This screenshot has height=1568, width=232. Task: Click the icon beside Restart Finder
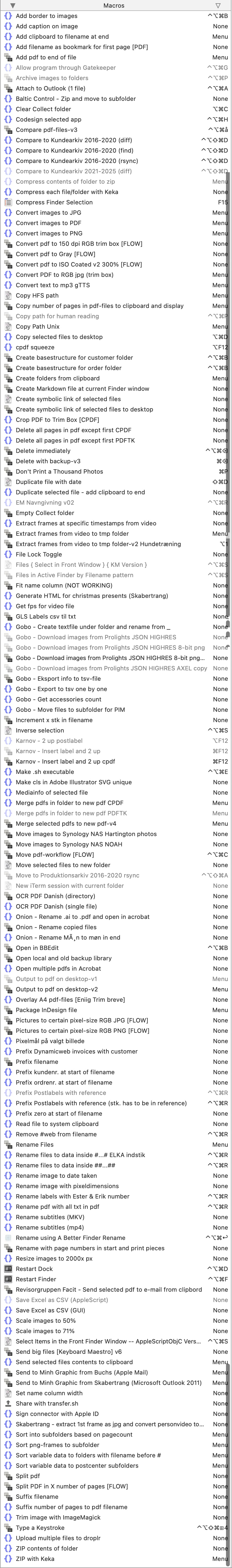point(8,1279)
